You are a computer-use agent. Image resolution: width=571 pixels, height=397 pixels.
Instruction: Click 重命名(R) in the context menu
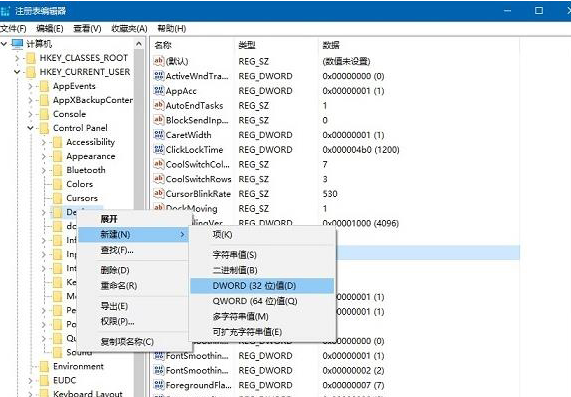coord(133,286)
